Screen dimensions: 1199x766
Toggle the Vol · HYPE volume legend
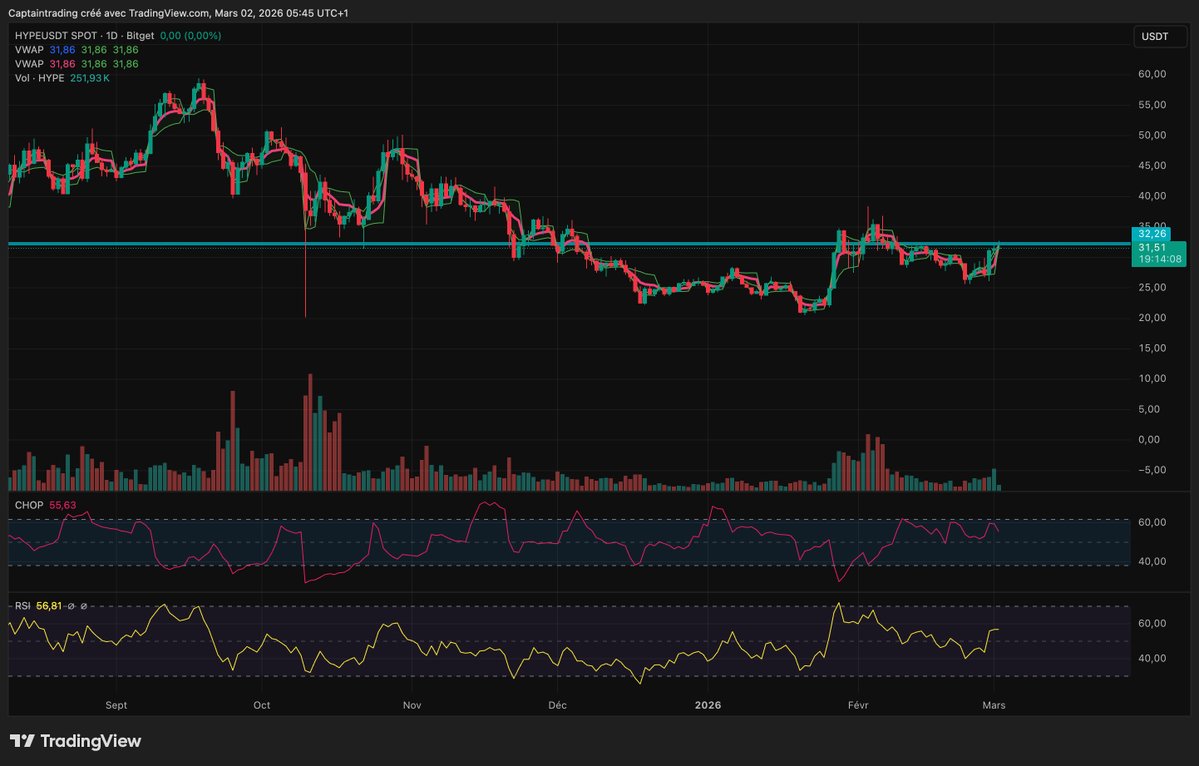click(40, 77)
